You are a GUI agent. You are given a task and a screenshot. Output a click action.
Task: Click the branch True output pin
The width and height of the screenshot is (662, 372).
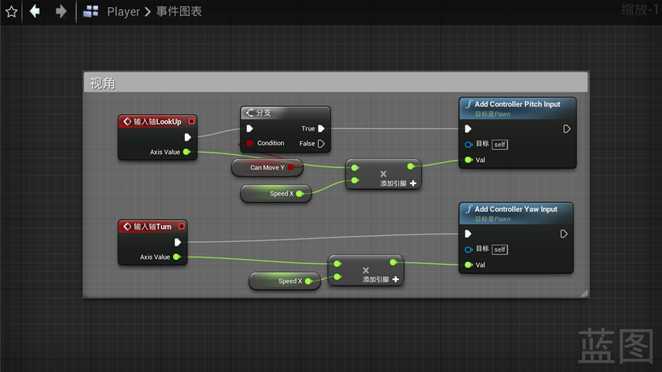pos(321,128)
